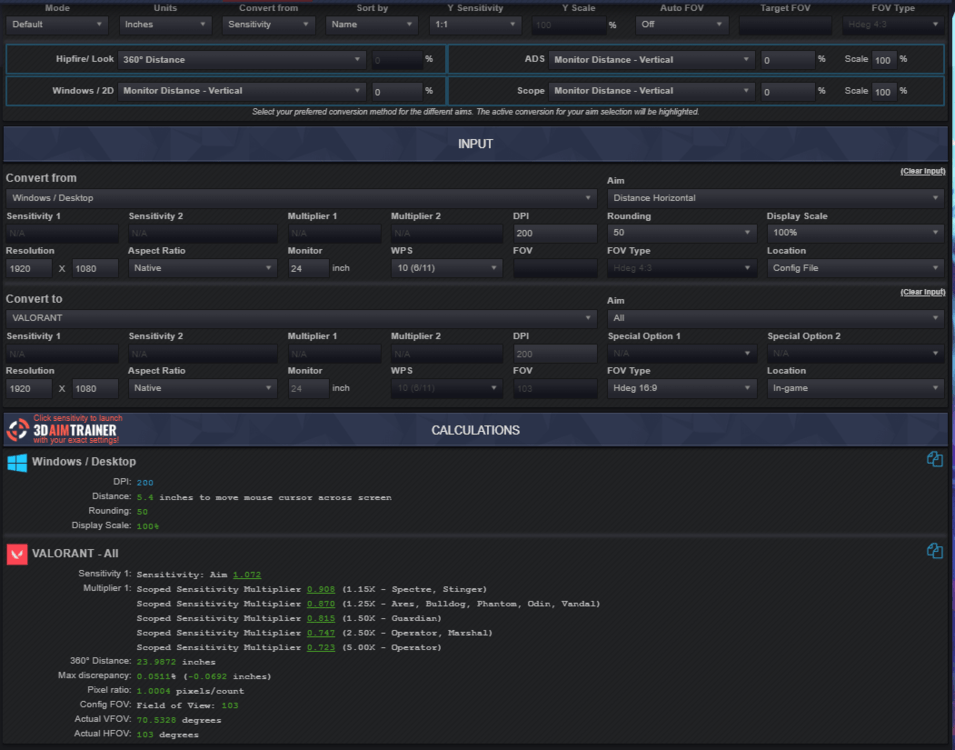Click Convert from FOV input field
The width and height of the screenshot is (955, 750).
(555, 269)
